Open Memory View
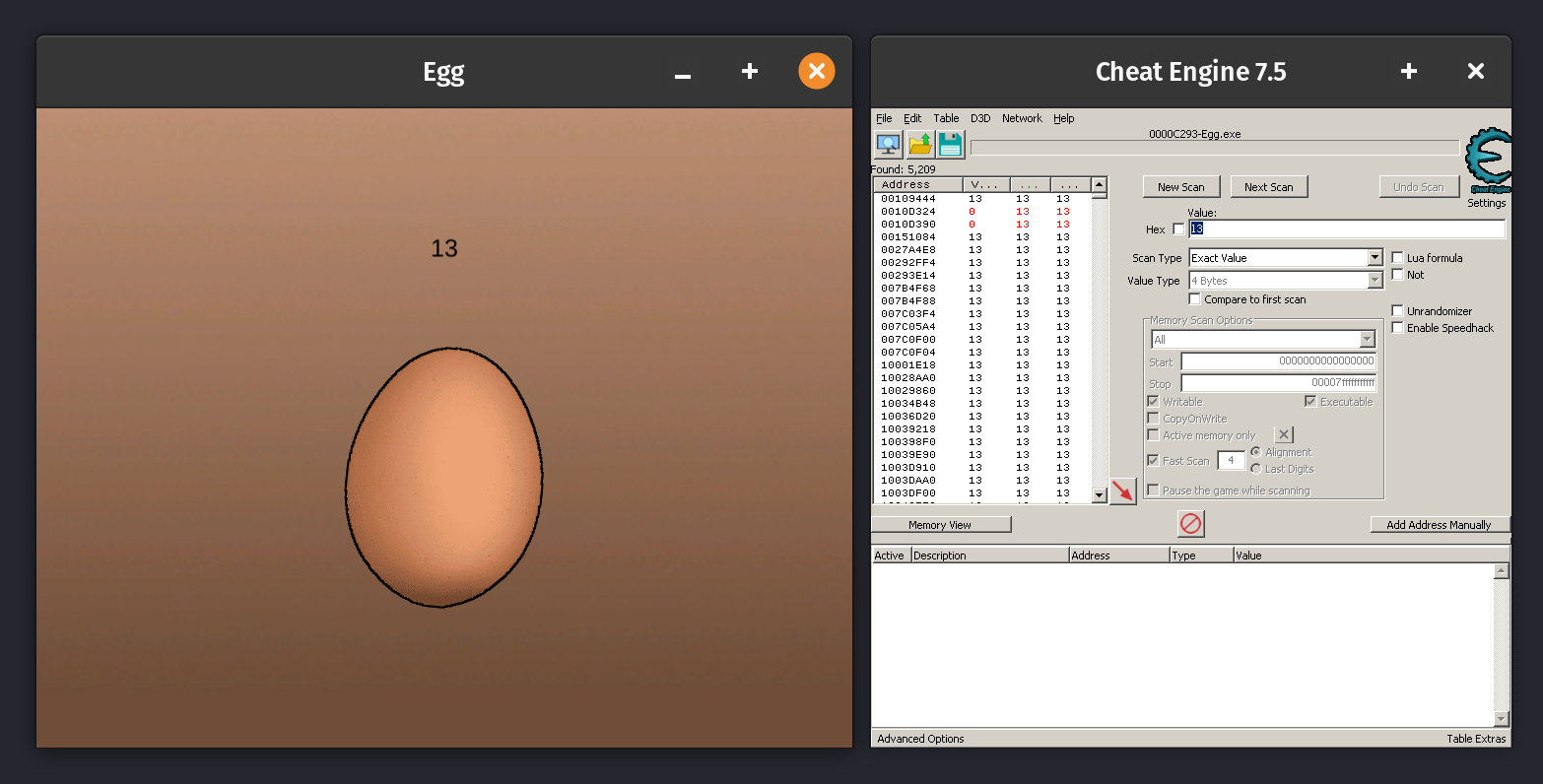 click(941, 525)
